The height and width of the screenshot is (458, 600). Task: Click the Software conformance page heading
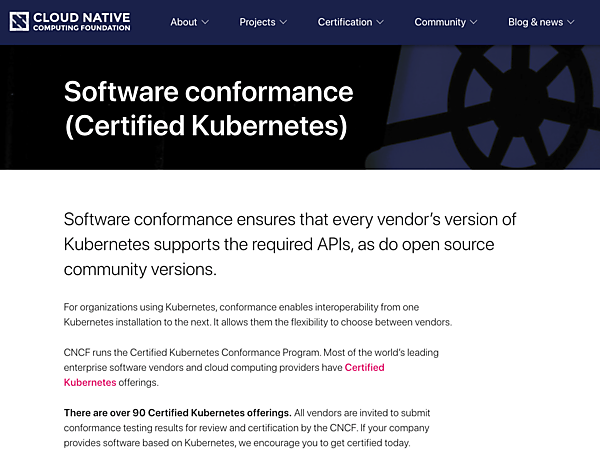tap(208, 109)
